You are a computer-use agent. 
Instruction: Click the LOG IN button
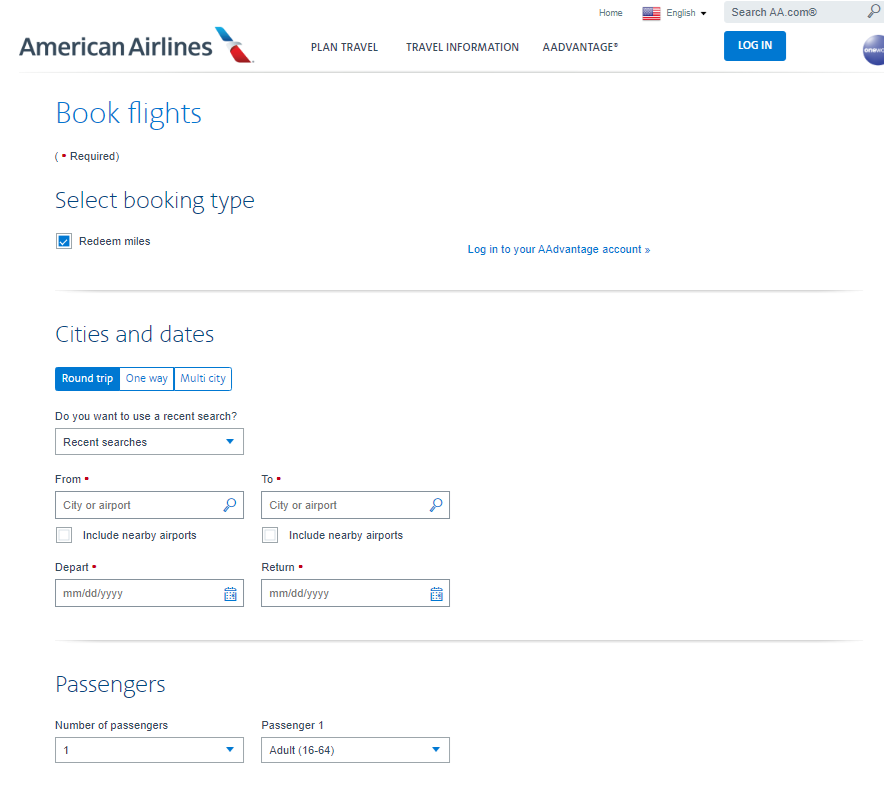click(755, 45)
